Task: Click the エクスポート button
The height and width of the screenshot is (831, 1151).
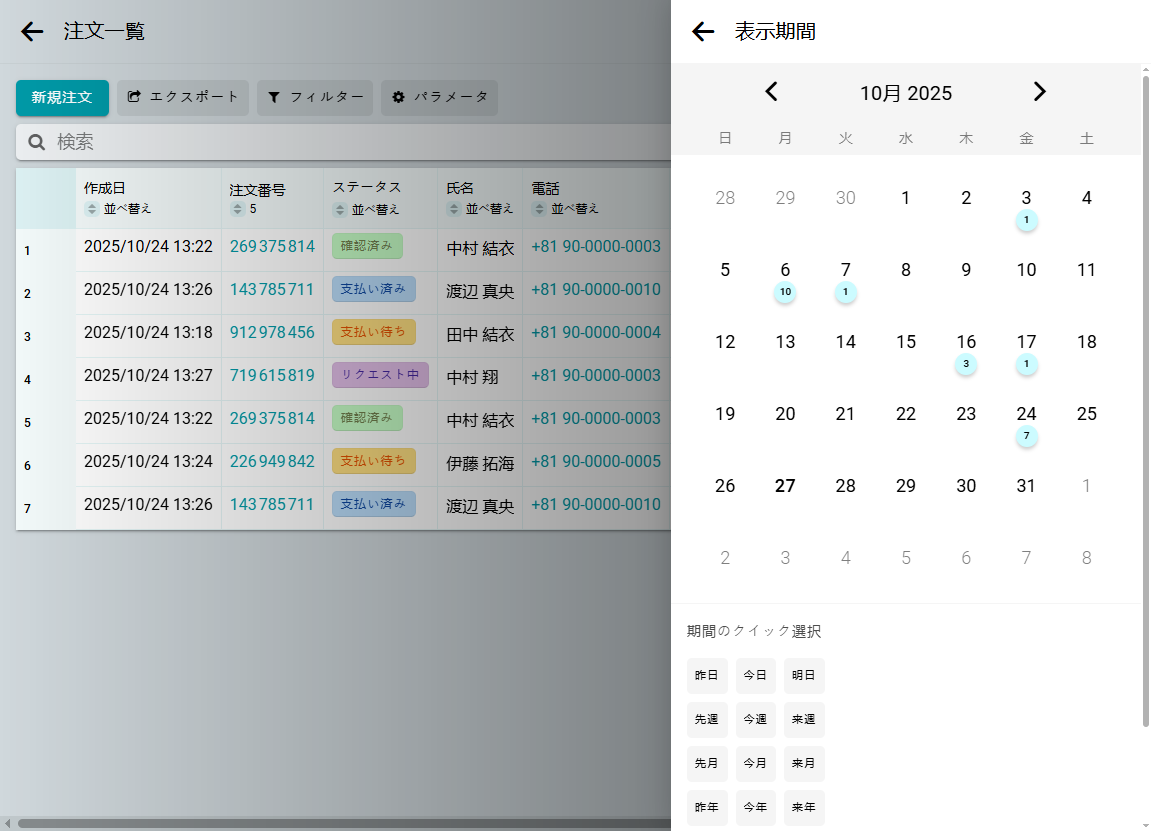Action: 183,97
